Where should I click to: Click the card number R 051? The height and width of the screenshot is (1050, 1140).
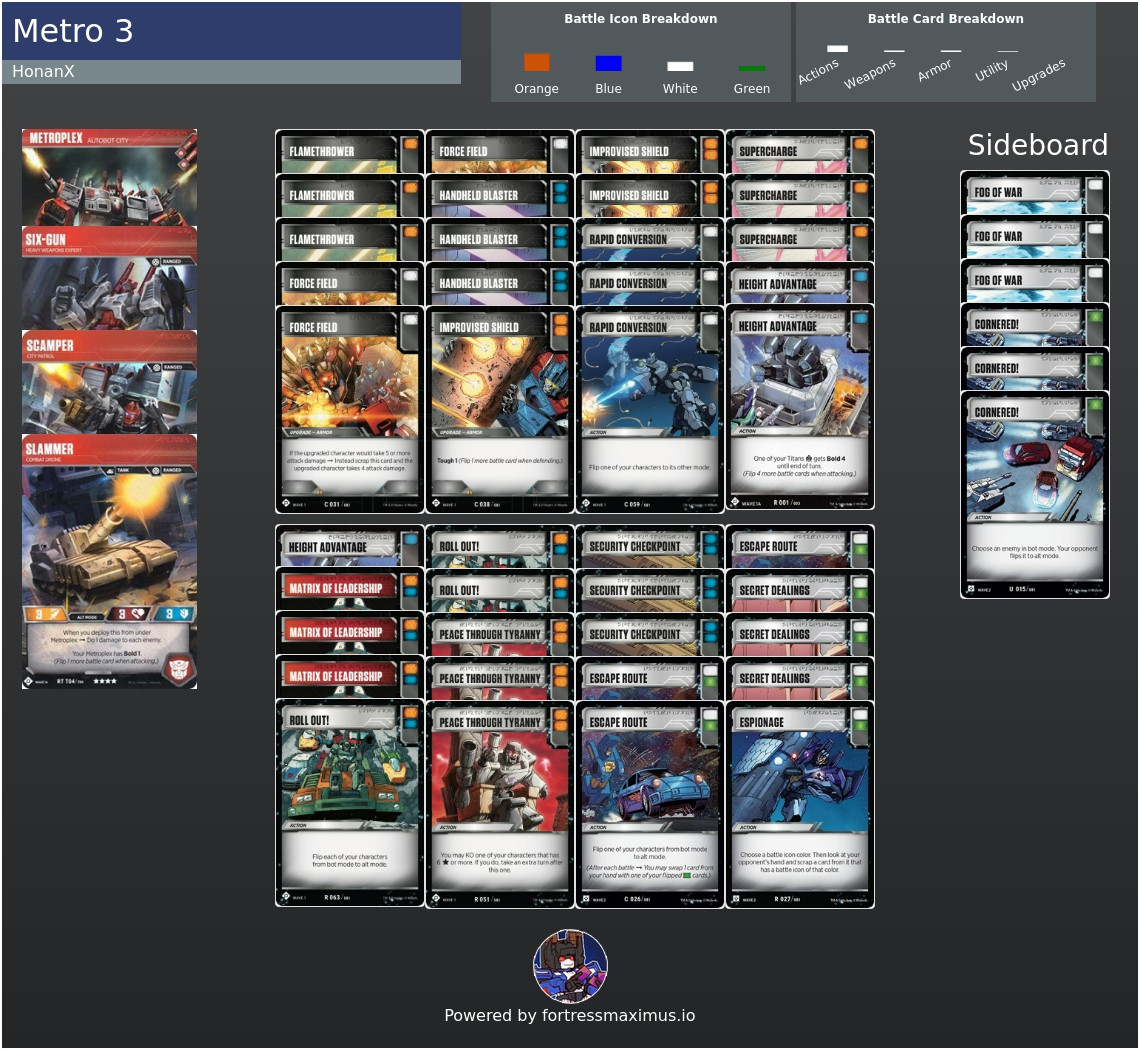[x=481, y=899]
